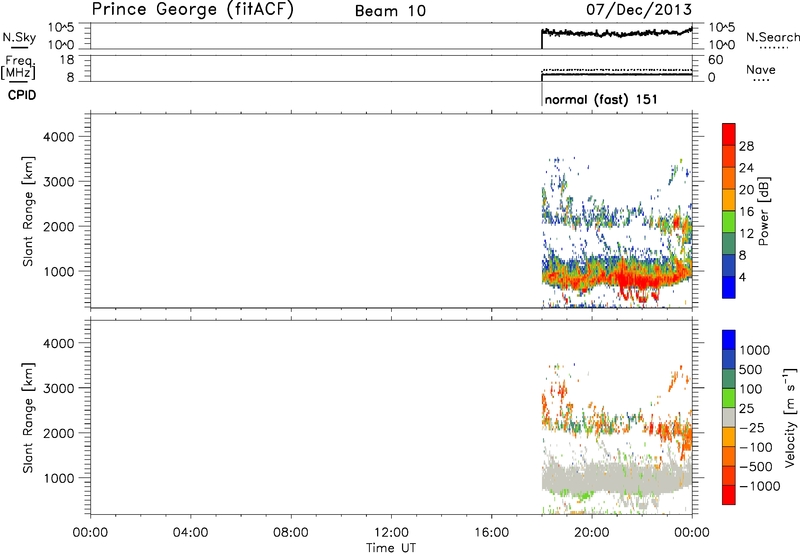Click the 'Power [dB]' colour bar title

pyautogui.click(x=764, y=211)
